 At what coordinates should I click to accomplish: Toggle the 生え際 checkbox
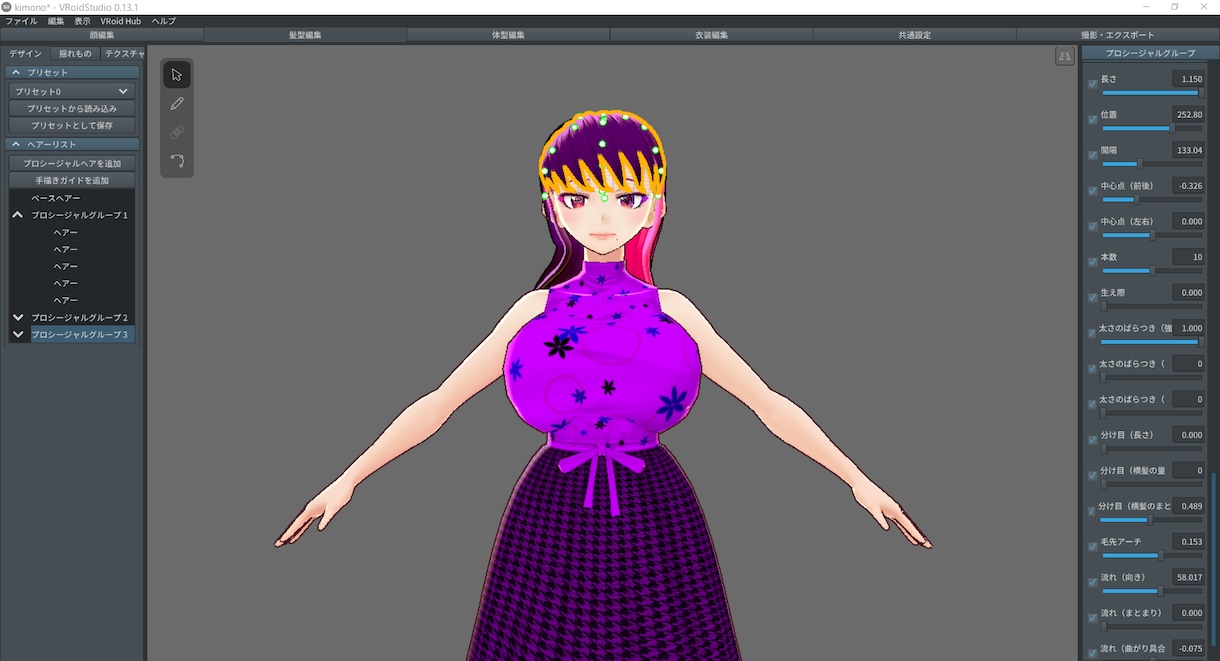(1092, 298)
